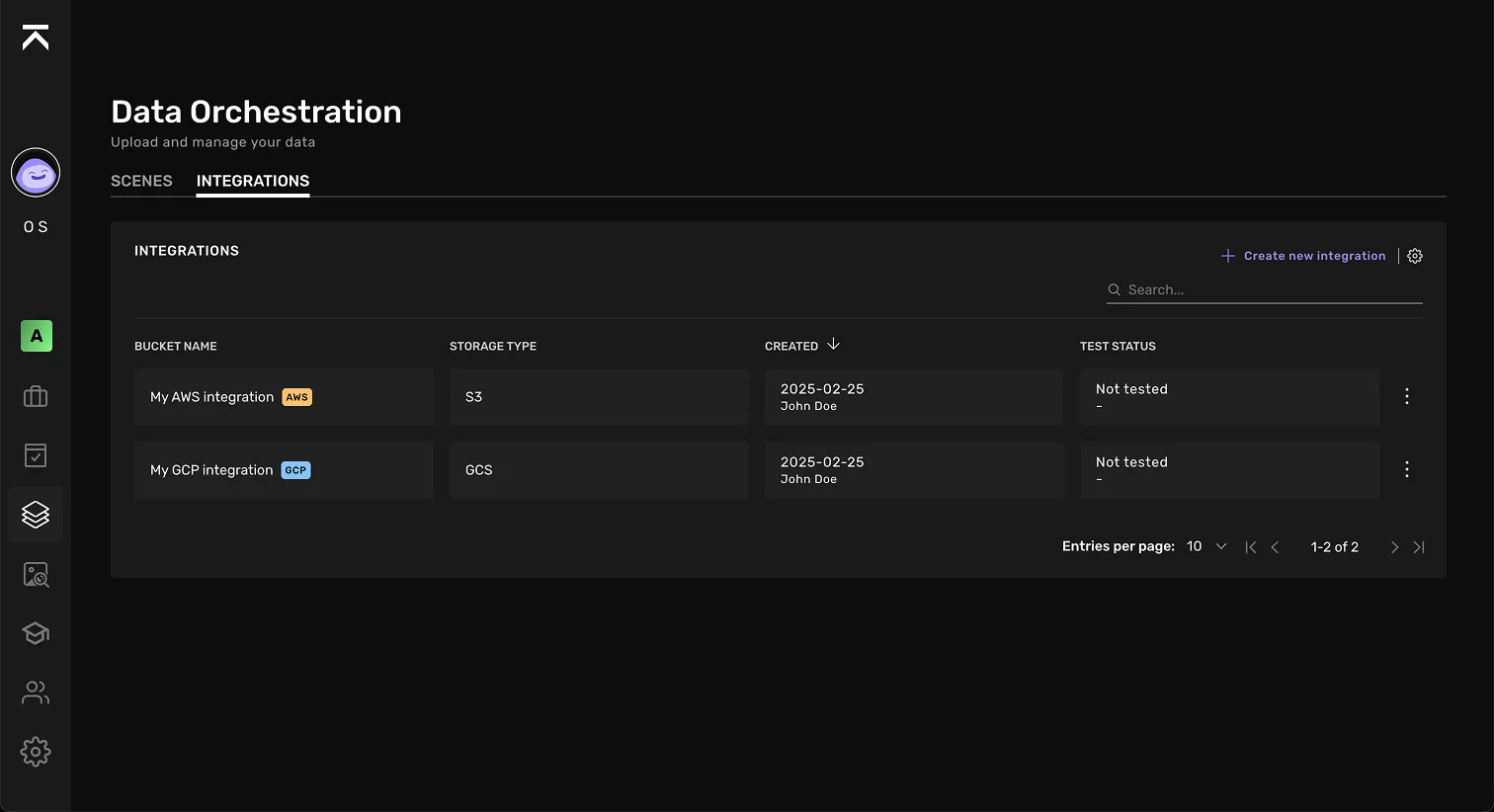This screenshot has height=812, width=1494.
Task: Click AWS row's 2025-02-25 created date
Action: click(822, 389)
